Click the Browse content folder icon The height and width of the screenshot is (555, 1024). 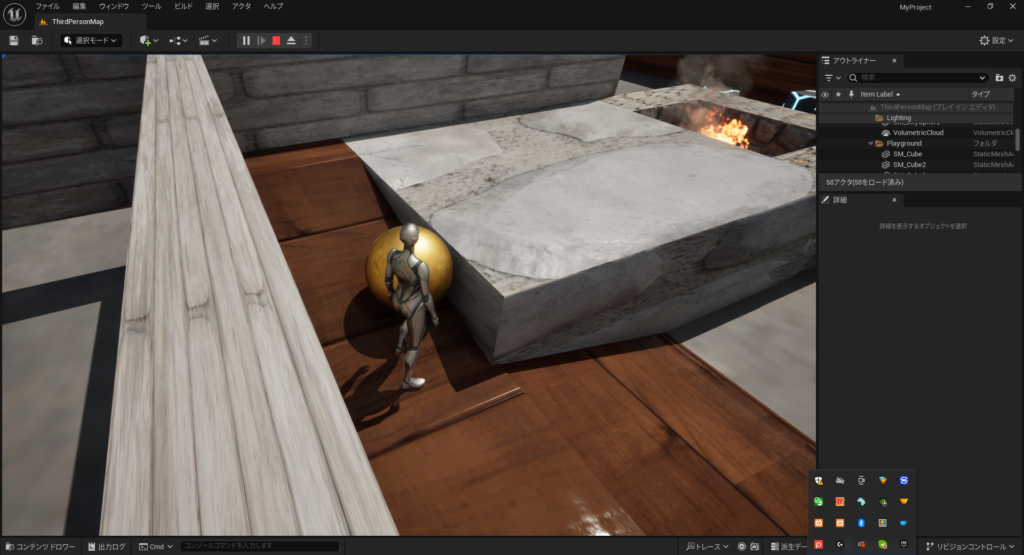click(37, 40)
